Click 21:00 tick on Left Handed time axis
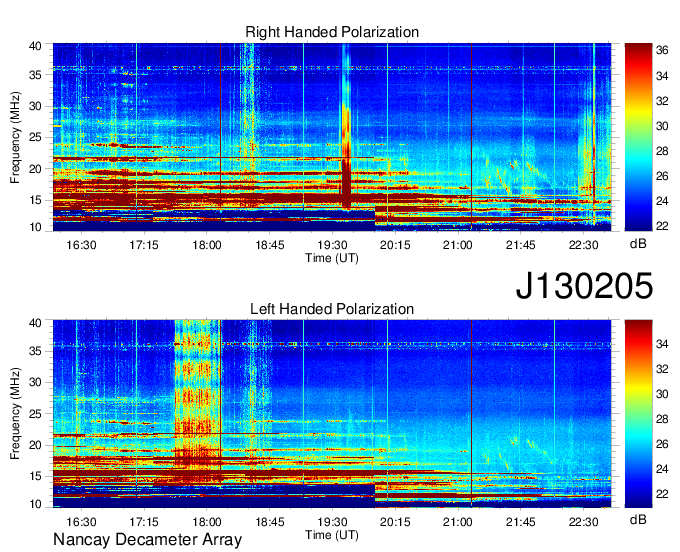The height and width of the screenshot is (552, 680). point(458,522)
